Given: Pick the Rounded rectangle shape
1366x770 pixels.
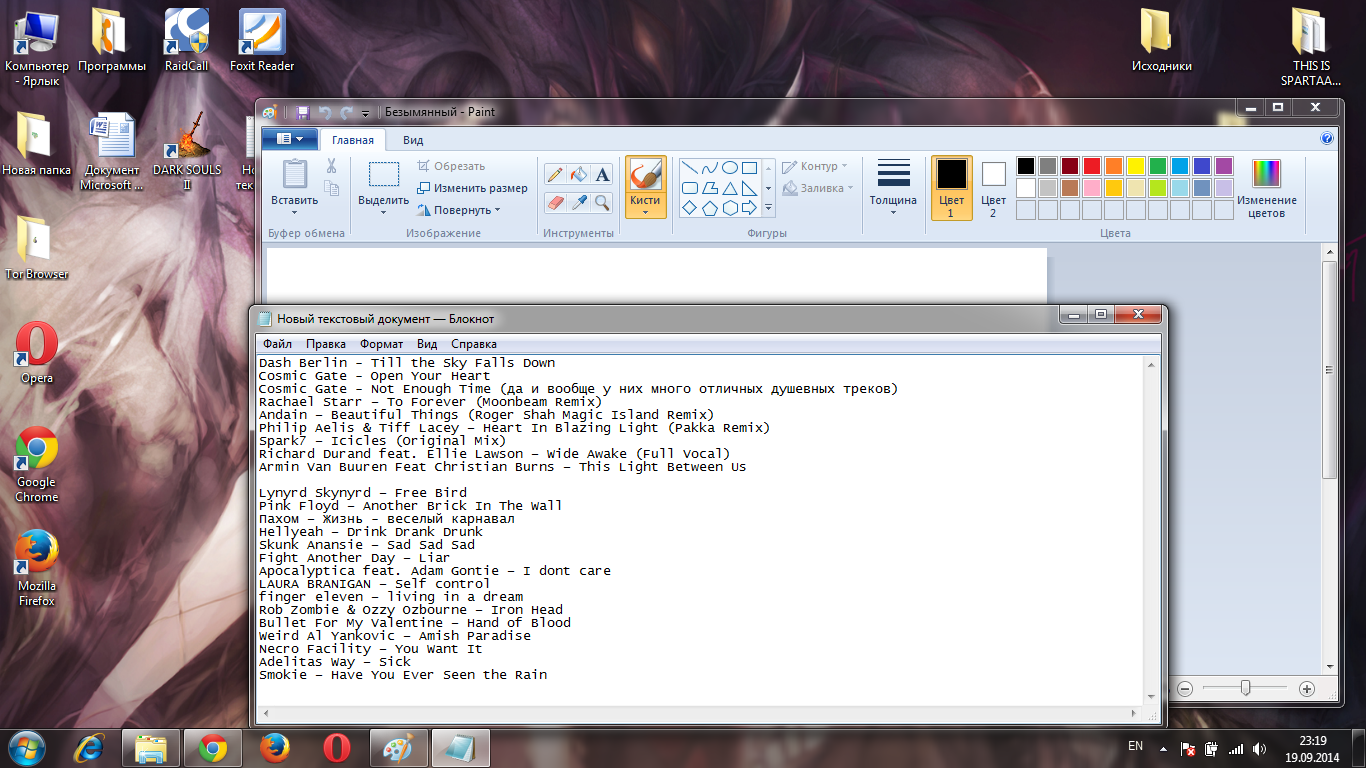Looking at the screenshot, I should tap(689, 187).
